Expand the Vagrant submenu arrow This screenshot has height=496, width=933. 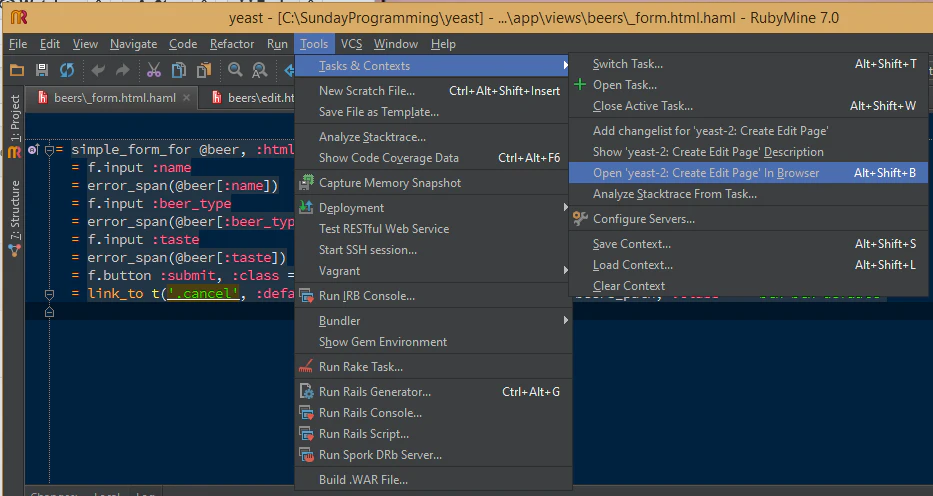click(x=565, y=271)
